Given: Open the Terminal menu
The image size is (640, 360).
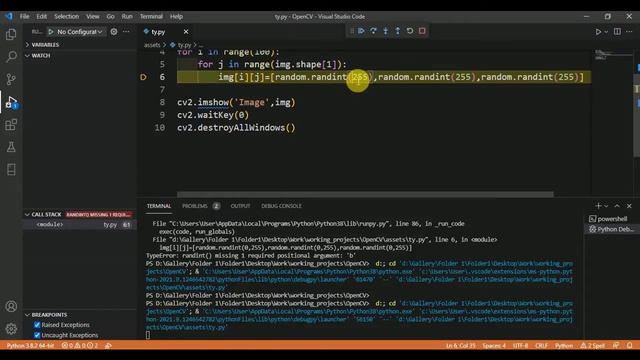Looking at the screenshot, I should point(151,16).
